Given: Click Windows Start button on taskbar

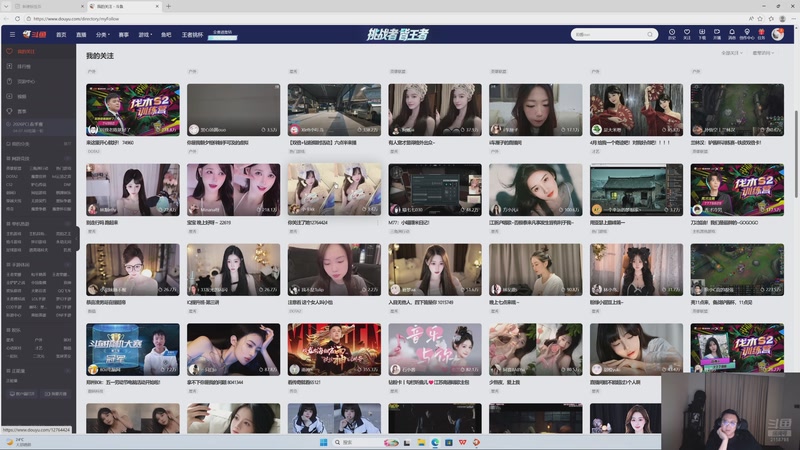Looking at the screenshot, I should tap(323, 442).
